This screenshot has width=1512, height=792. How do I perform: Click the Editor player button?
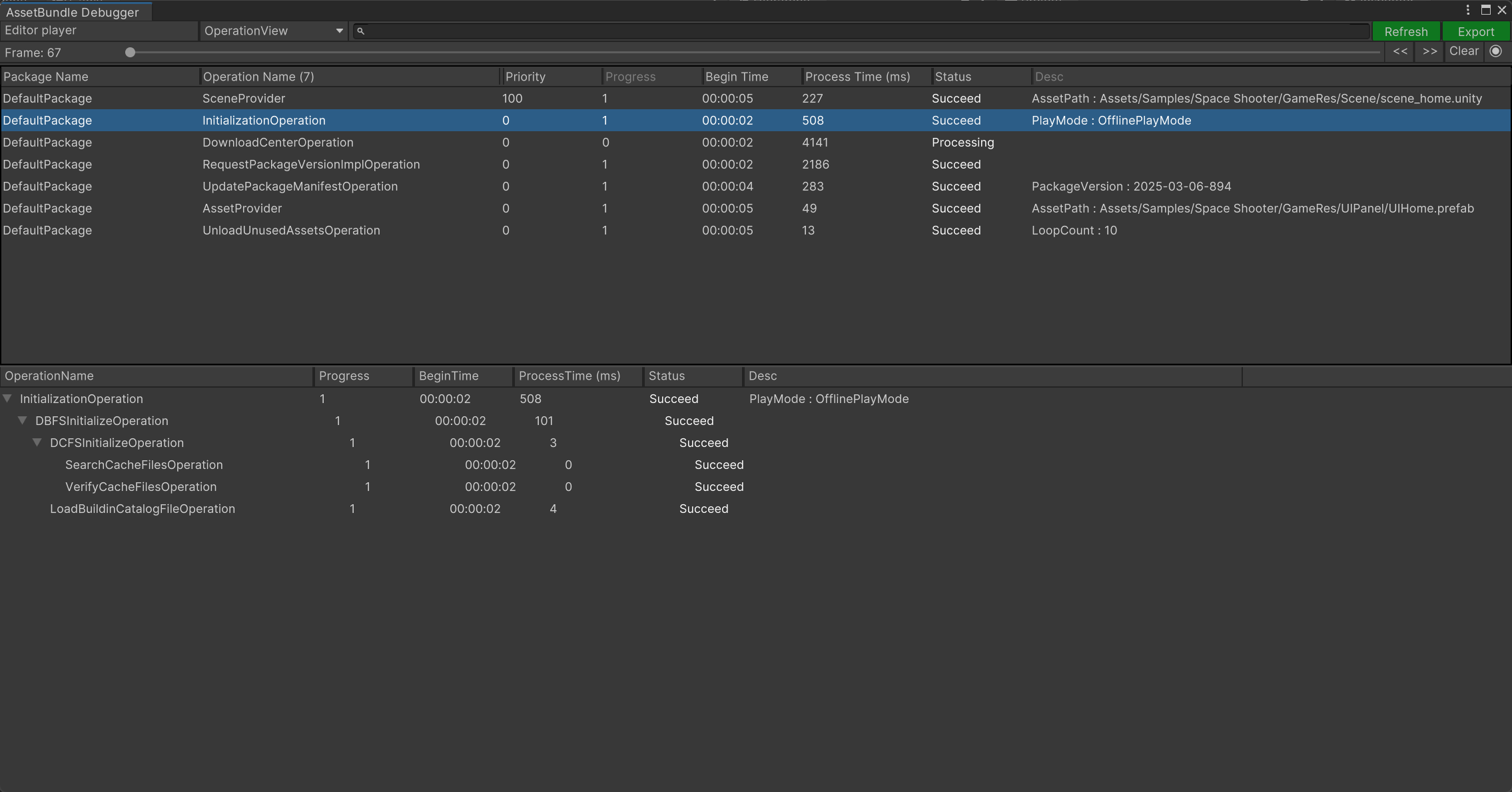(x=99, y=31)
